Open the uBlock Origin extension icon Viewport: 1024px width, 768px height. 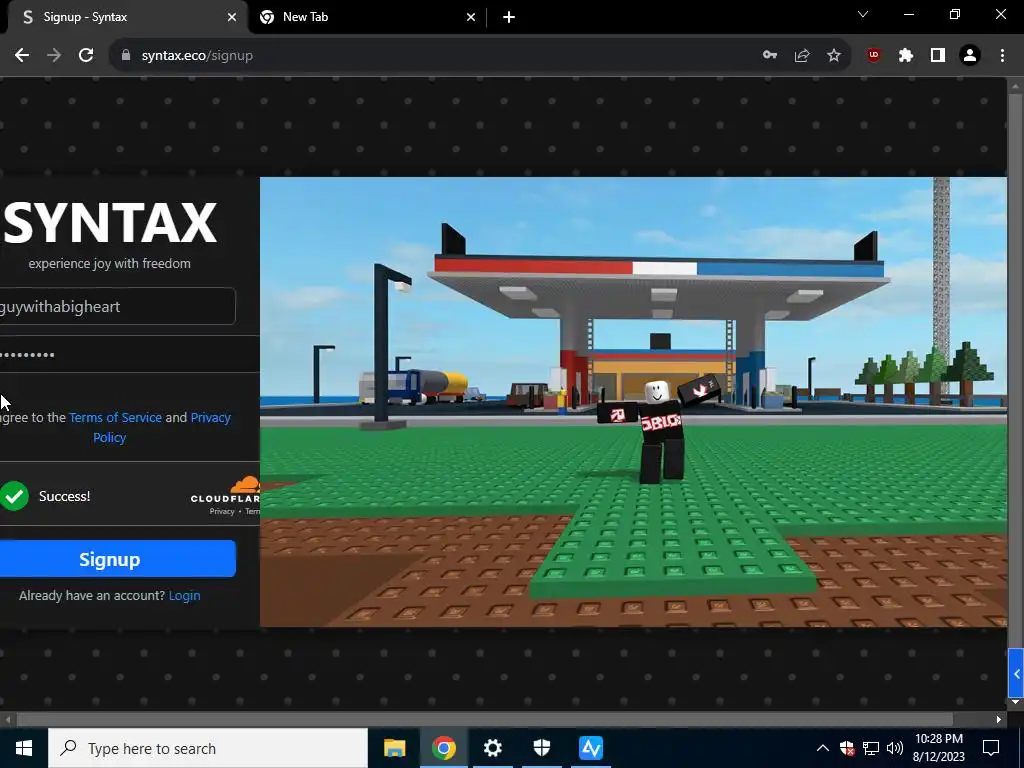pos(873,56)
